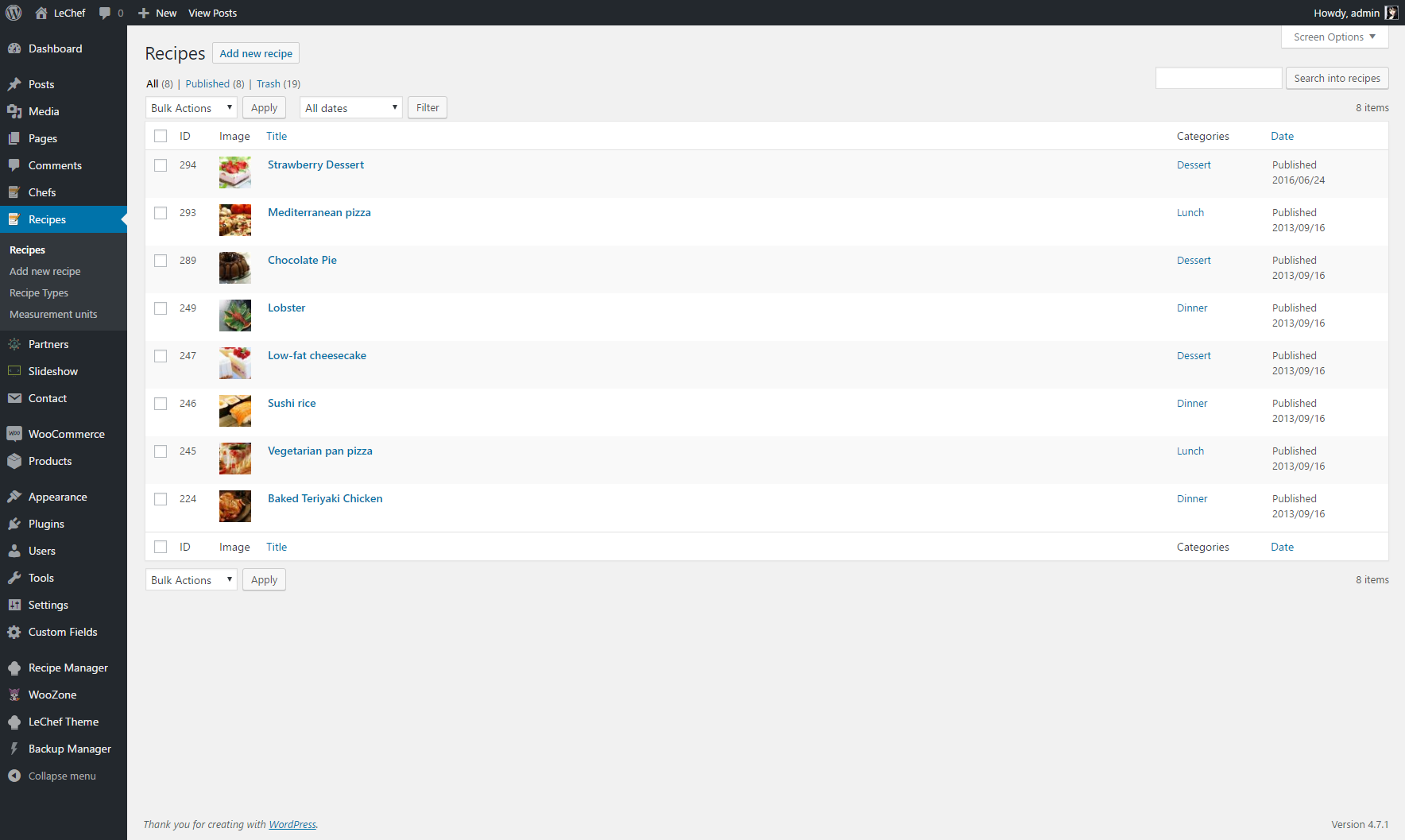Switch to the Trash (19) view
Viewport: 1405px width, 840px height.
click(269, 83)
